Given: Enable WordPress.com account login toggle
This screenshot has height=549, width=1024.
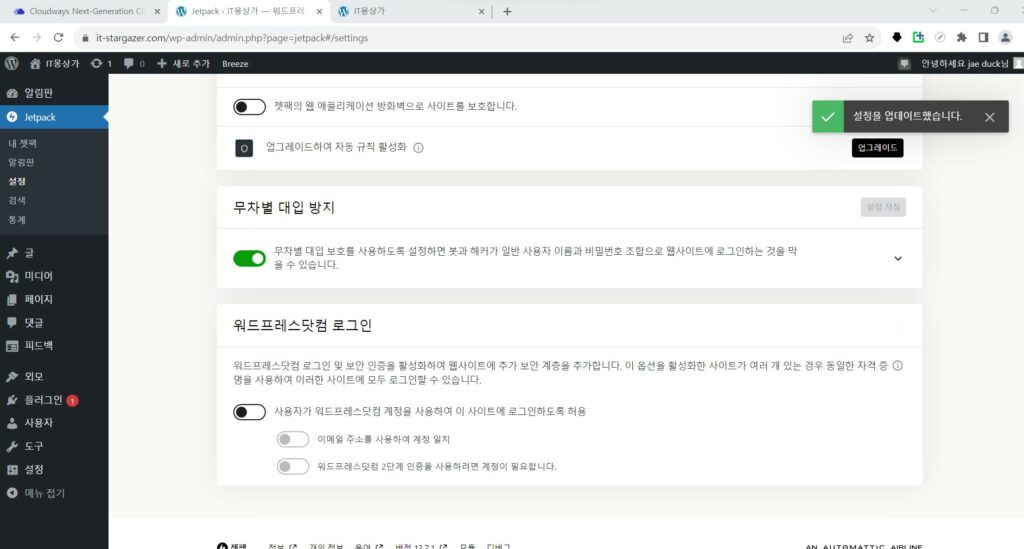Looking at the screenshot, I should (249, 412).
